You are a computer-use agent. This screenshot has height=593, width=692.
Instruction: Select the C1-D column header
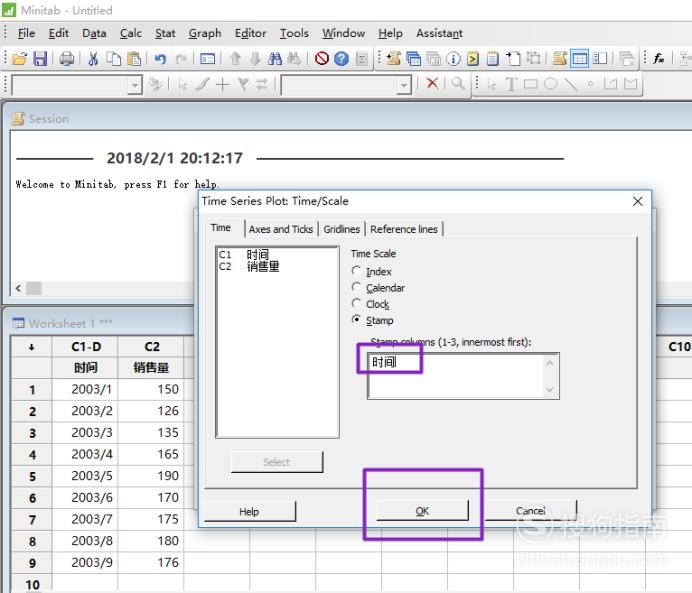tap(86, 347)
